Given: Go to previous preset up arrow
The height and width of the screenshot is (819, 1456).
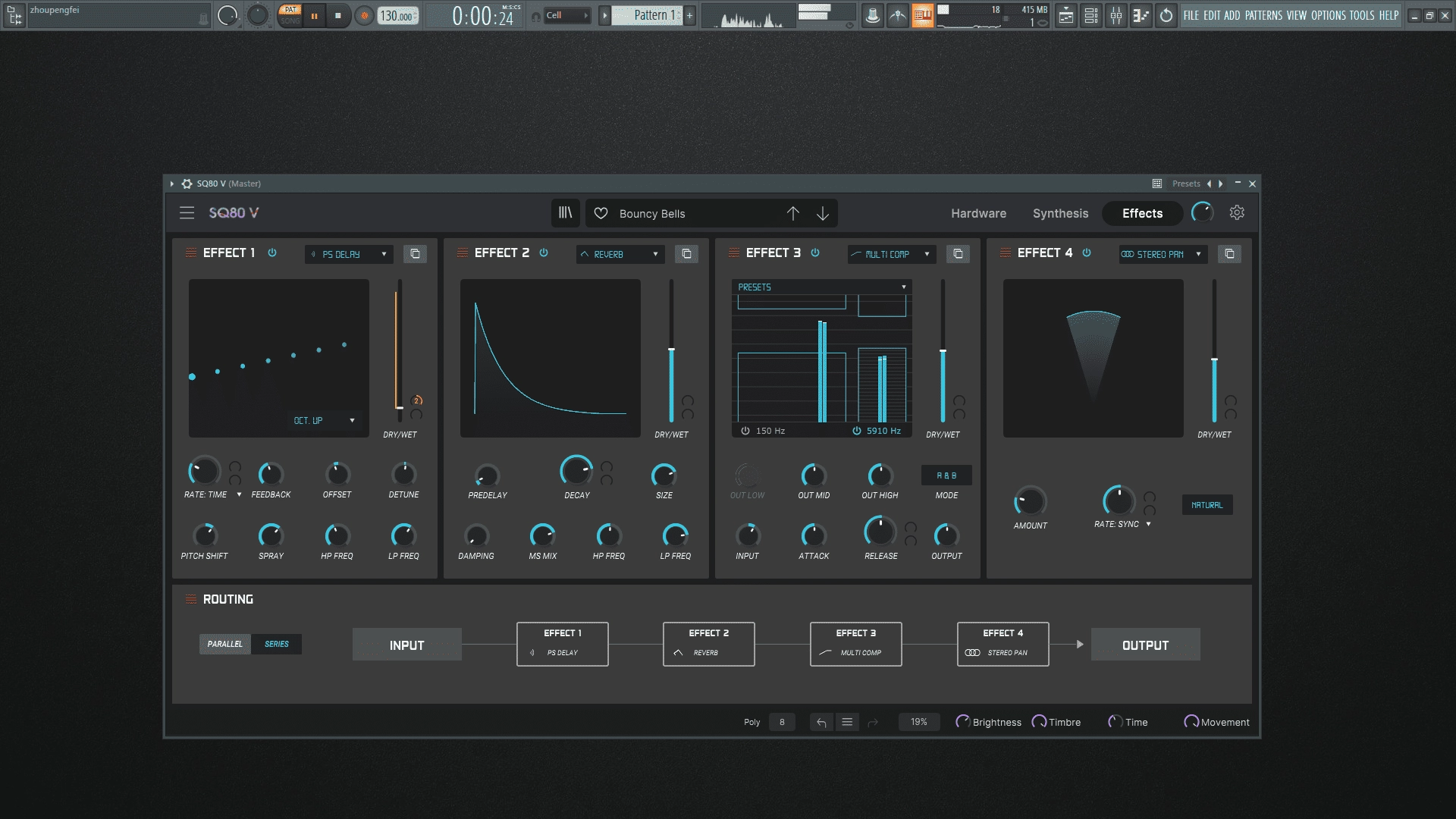Looking at the screenshot, I should 792,214.
